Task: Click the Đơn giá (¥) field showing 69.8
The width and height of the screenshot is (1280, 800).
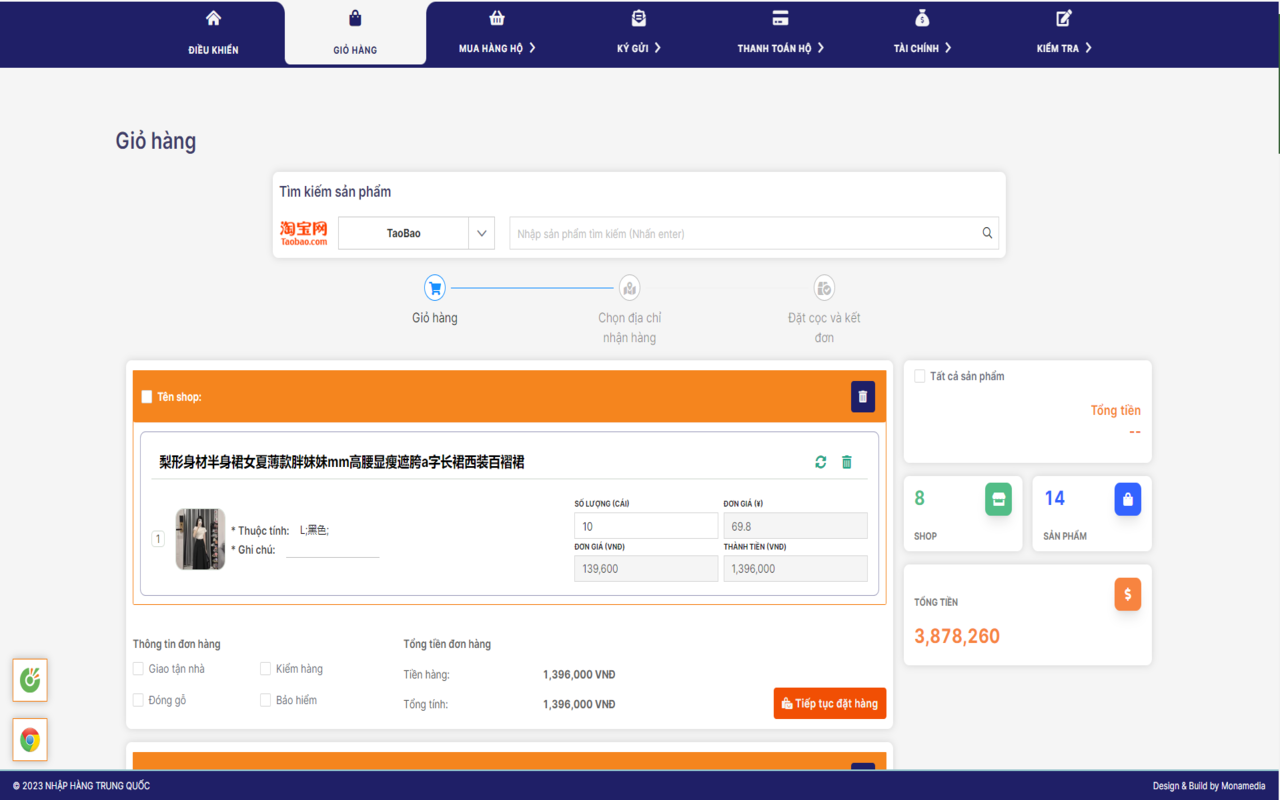Action: coord(795,526)
